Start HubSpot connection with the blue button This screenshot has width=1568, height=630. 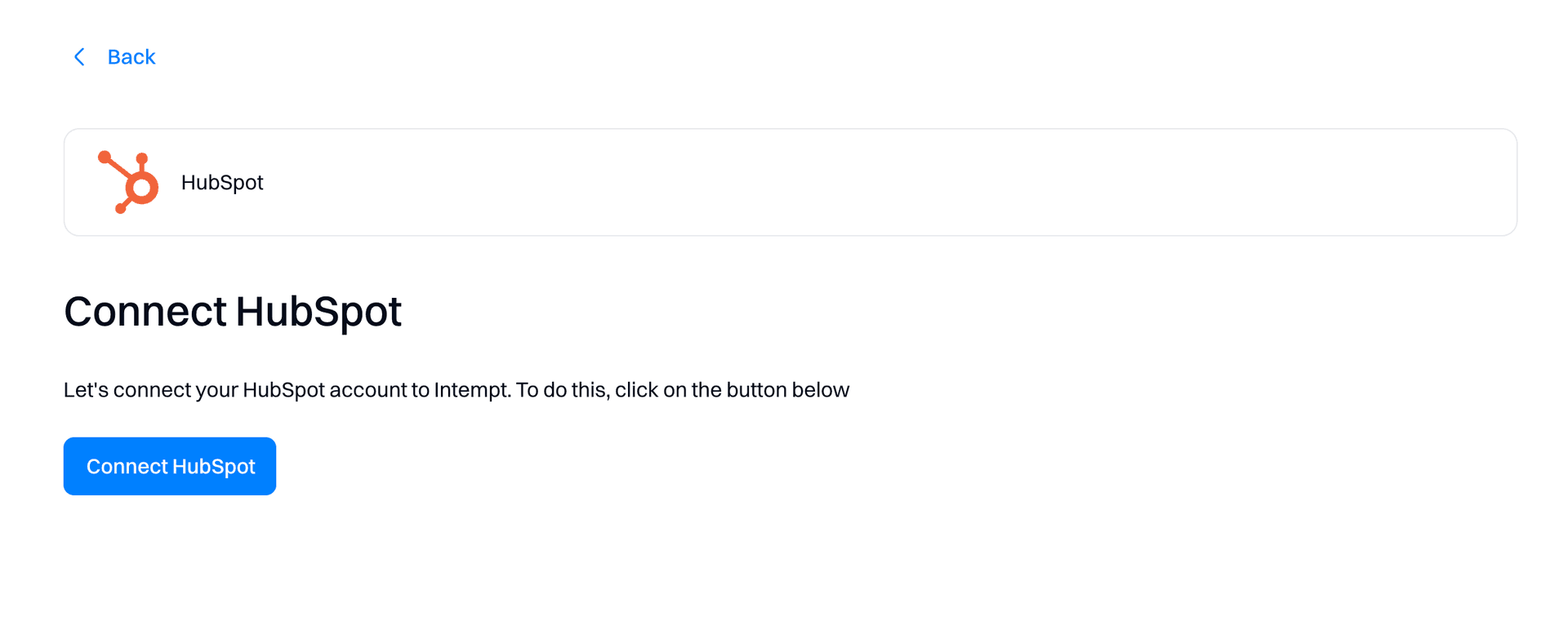[x=170, y=466]
